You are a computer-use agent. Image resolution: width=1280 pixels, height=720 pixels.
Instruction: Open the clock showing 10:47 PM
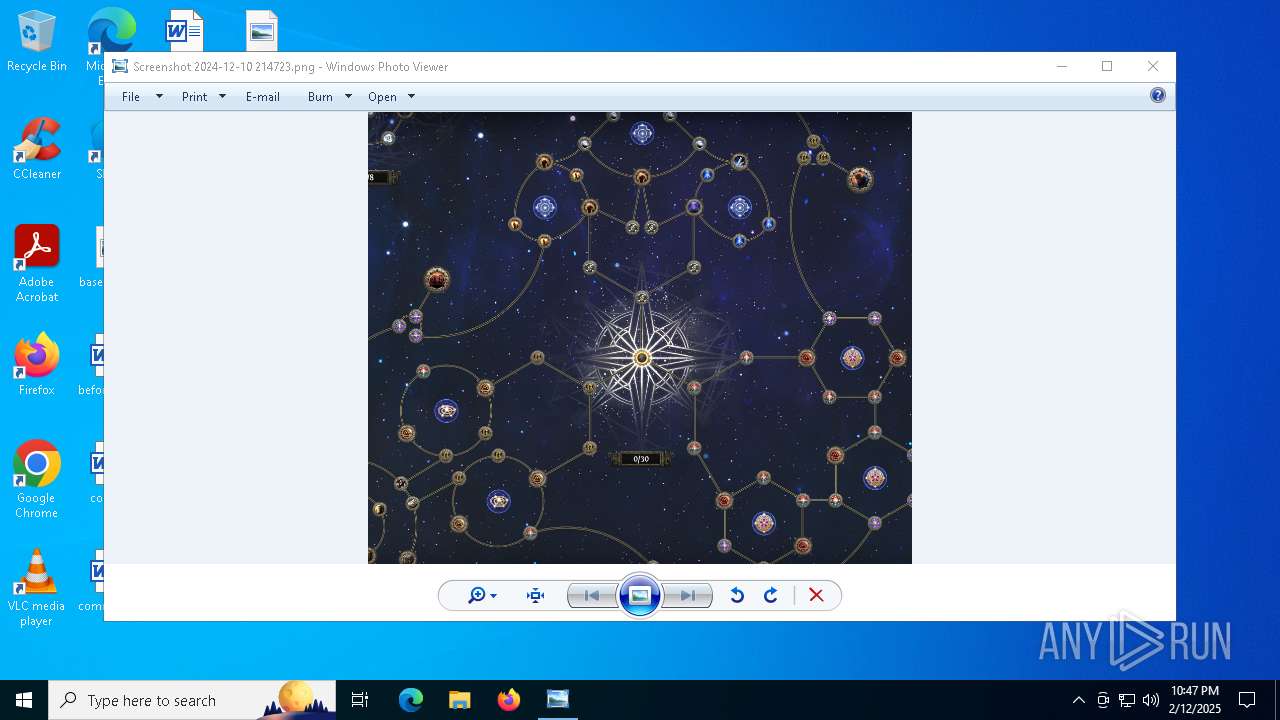click(1195, 700)
